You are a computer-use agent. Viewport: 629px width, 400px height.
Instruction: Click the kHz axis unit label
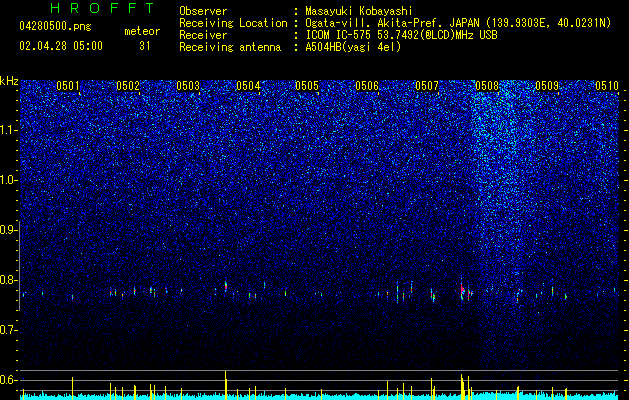pyautogui.click(x=9, y=81)
